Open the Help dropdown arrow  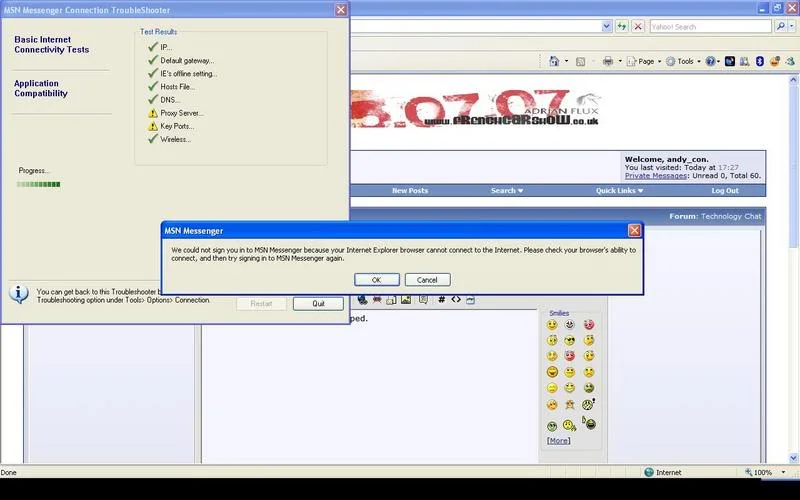click(718, 62)
